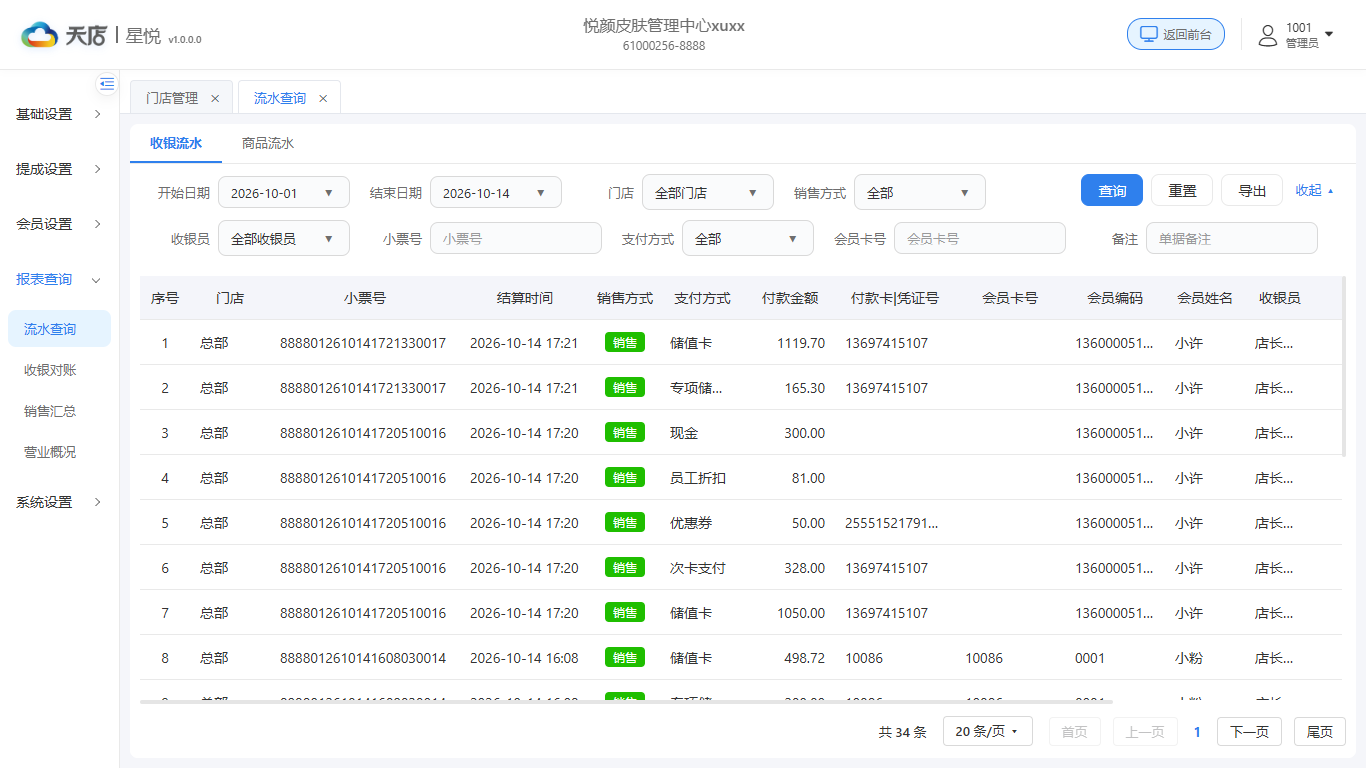Open the 1001 管理员 account dropdown

[1296, 35]
